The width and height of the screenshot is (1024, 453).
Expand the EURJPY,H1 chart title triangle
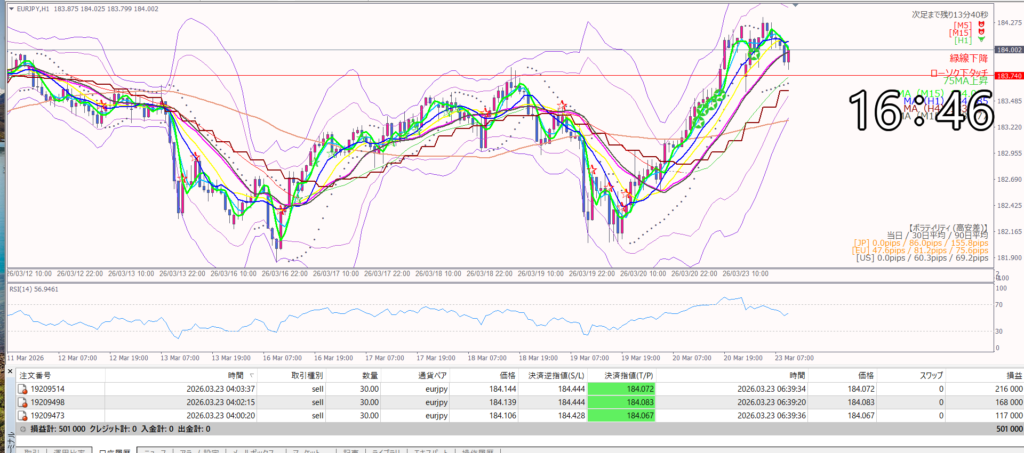pos(11,7)
